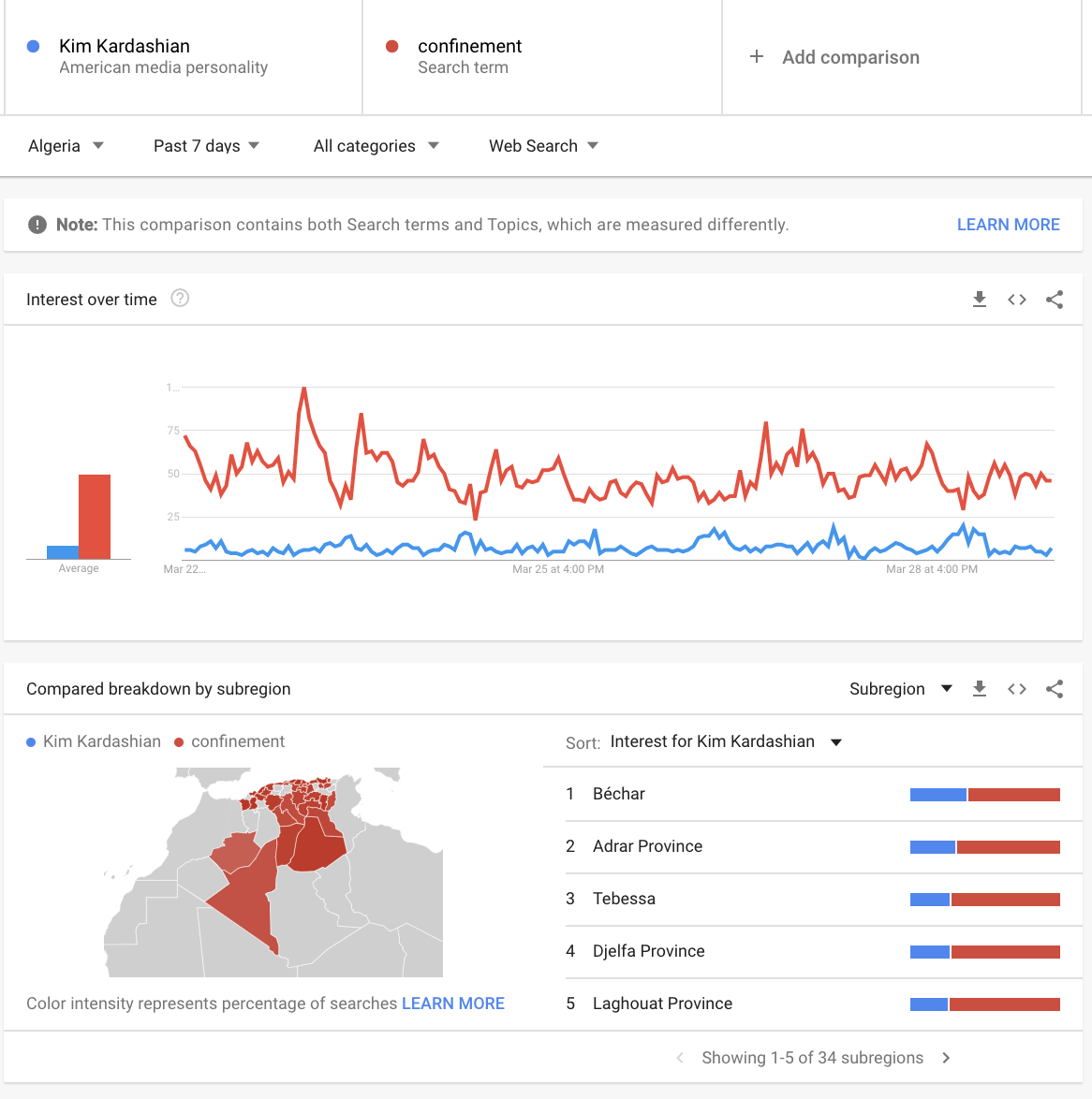
Task: Download the subregion breakdown data
Action: (980, 689)
